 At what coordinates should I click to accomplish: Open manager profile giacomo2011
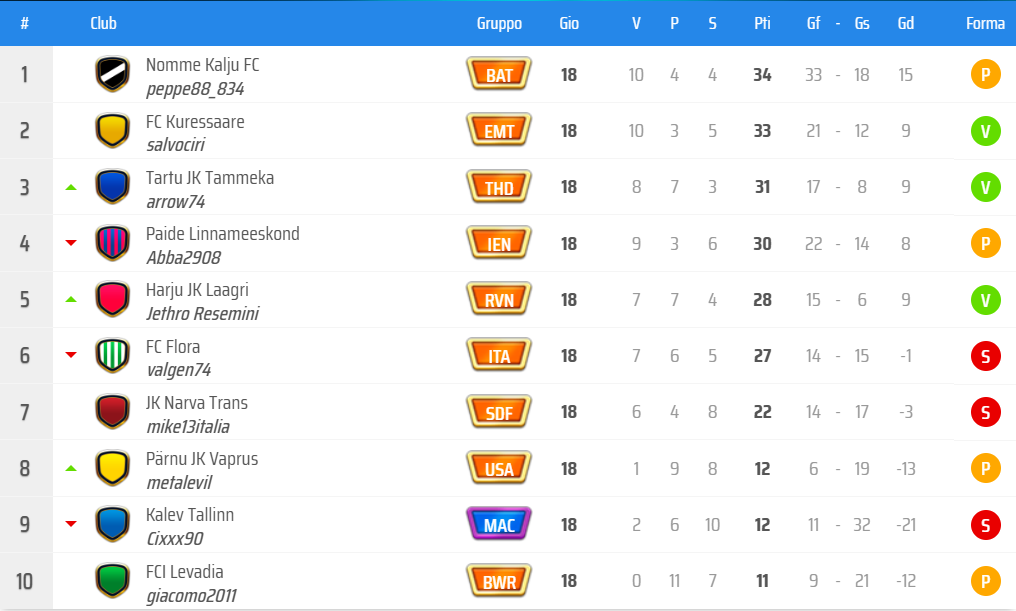191,597
